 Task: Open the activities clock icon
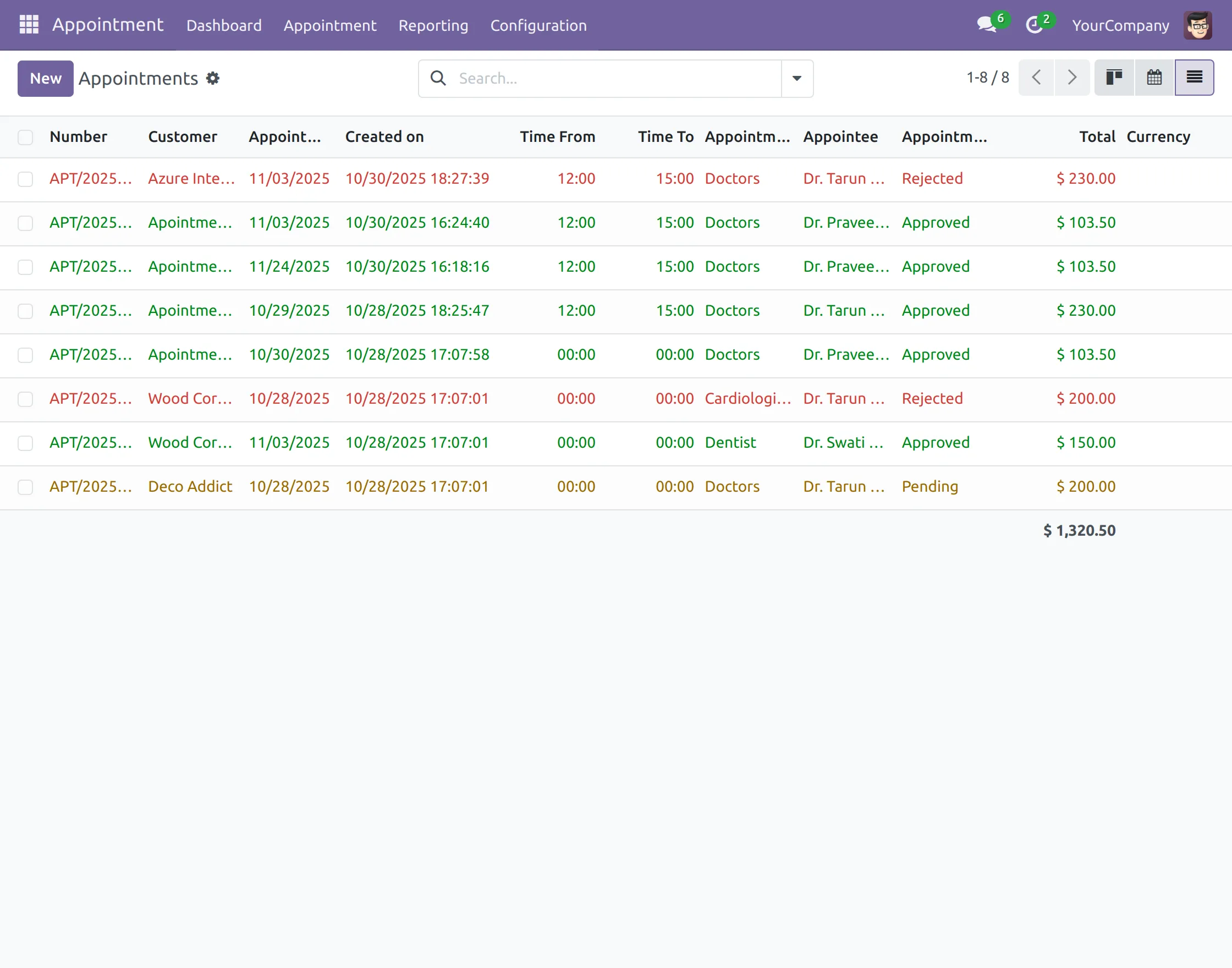(x=1034, y=24)
